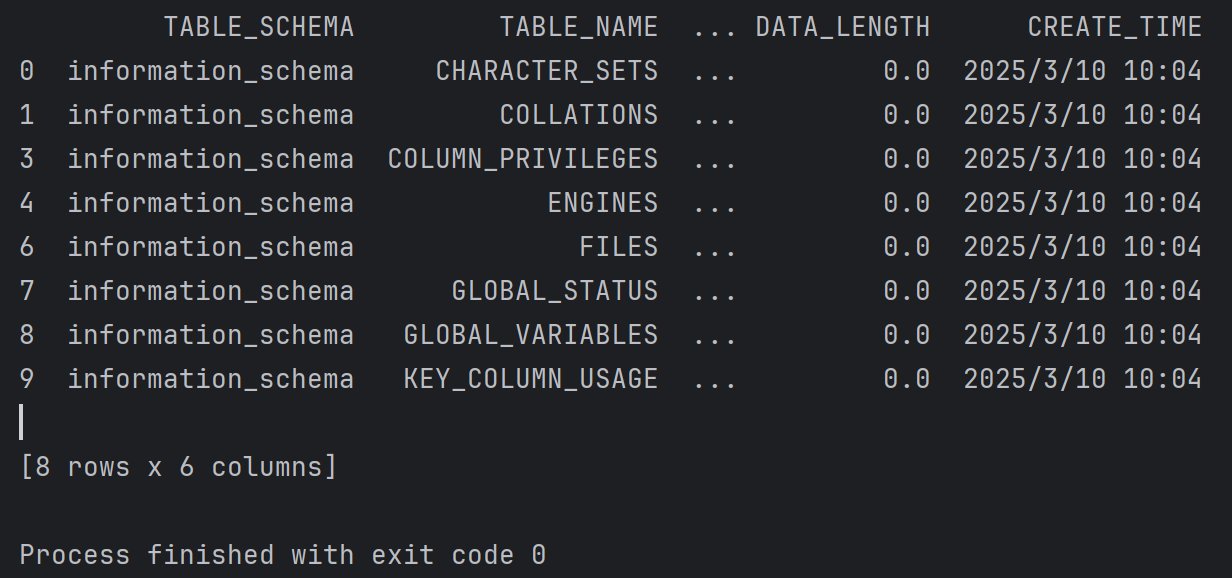Image resolution: width=1232 pixels, height=578 pixels.
Task: Click the GLOBAL_VARIABLES table name
Action: (531, 335)
